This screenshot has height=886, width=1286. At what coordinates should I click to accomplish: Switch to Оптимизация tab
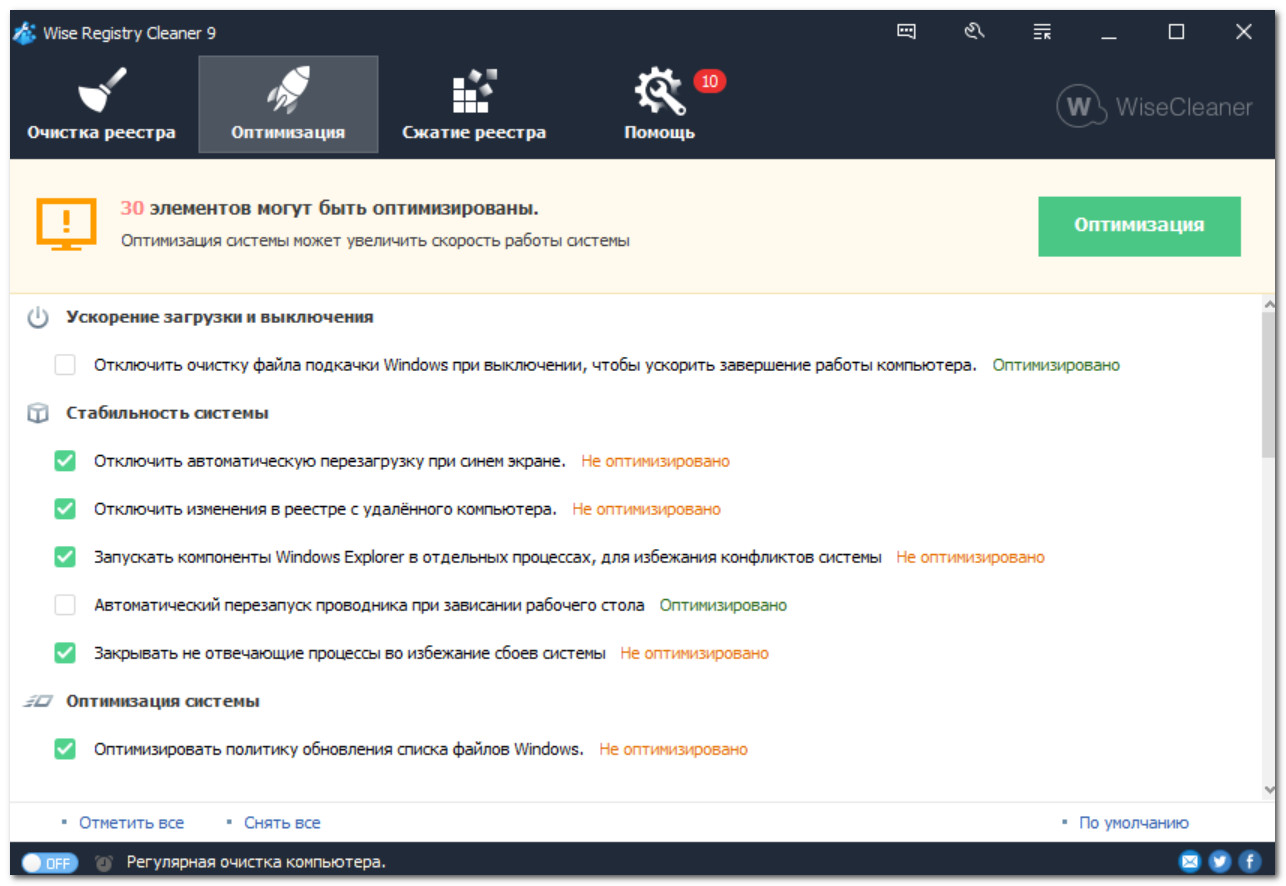[x=288, y=104]
